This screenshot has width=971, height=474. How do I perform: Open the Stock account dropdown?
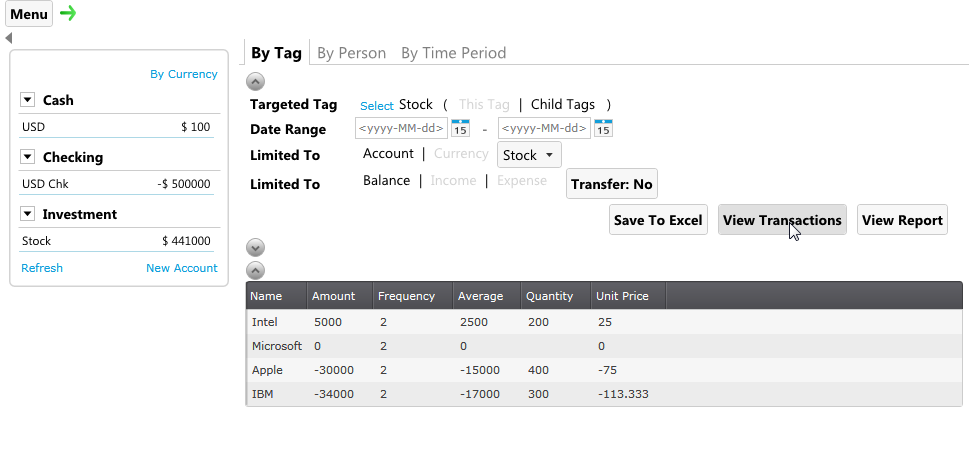coord(529,155)
